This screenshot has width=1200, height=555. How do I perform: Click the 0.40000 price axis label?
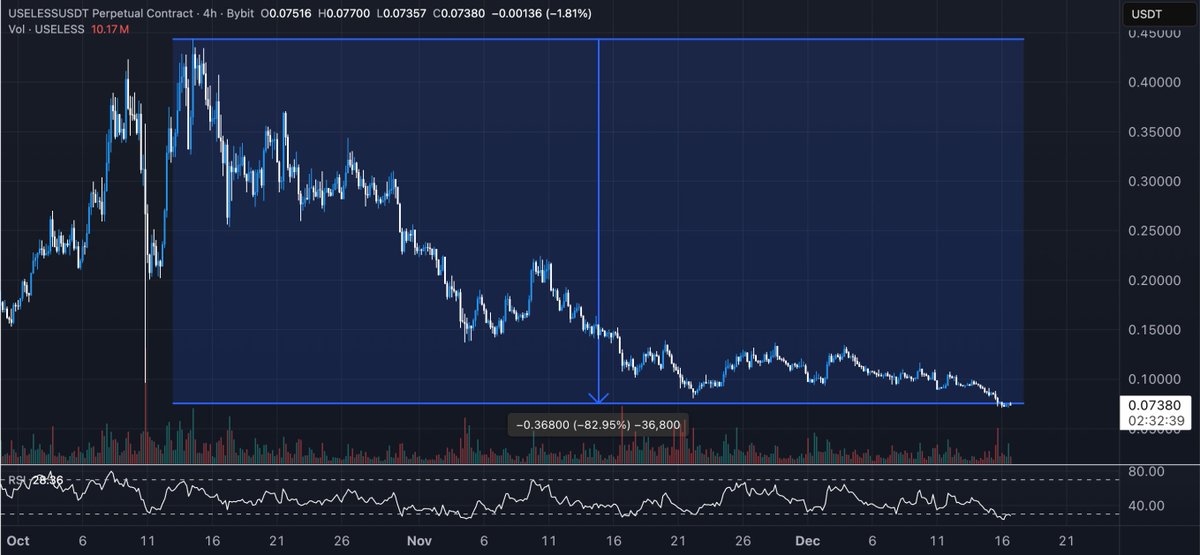point(1154,82)
